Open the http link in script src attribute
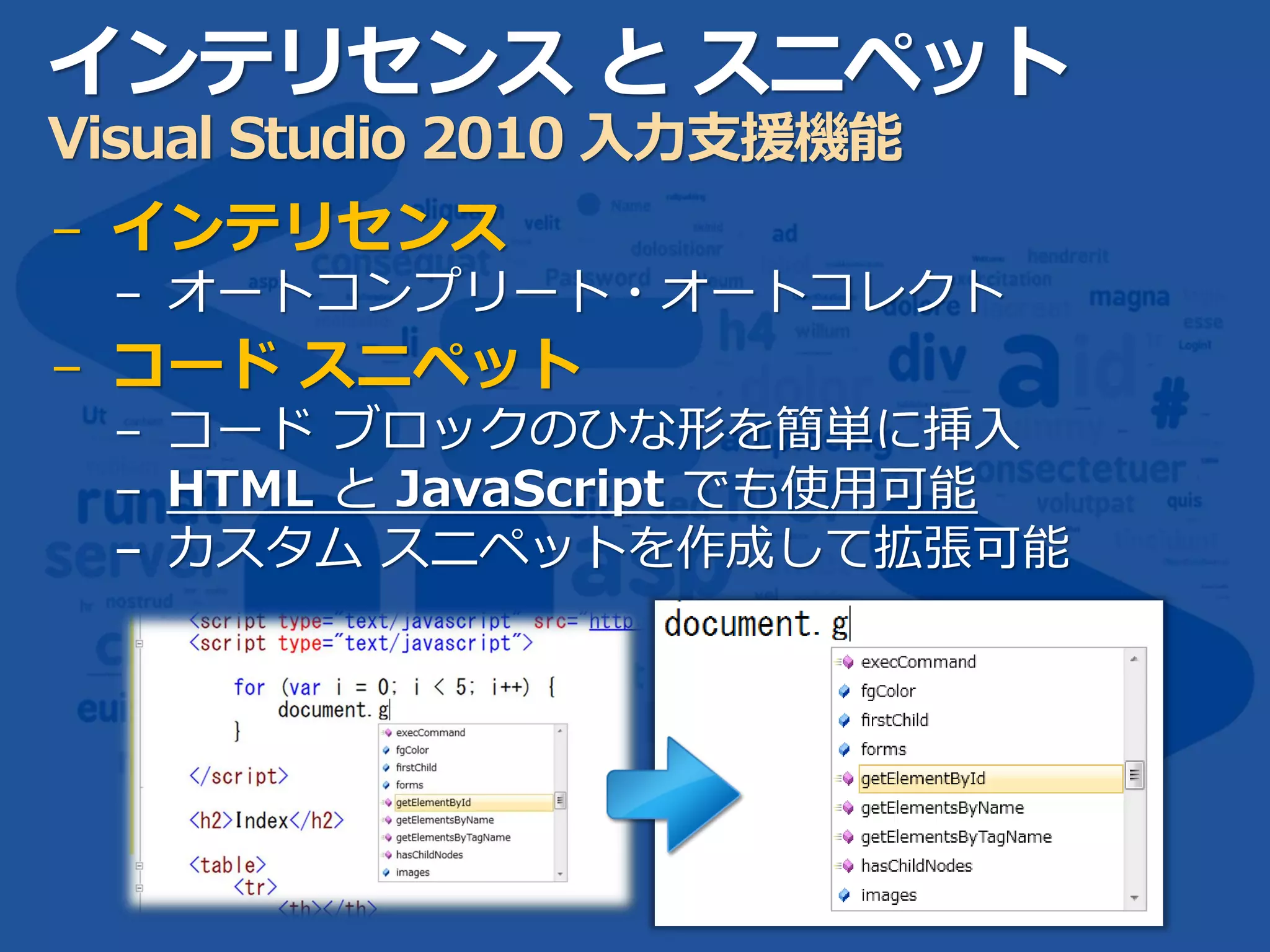This screenshot has width=1270, height=952. click(x=611, y=621)
